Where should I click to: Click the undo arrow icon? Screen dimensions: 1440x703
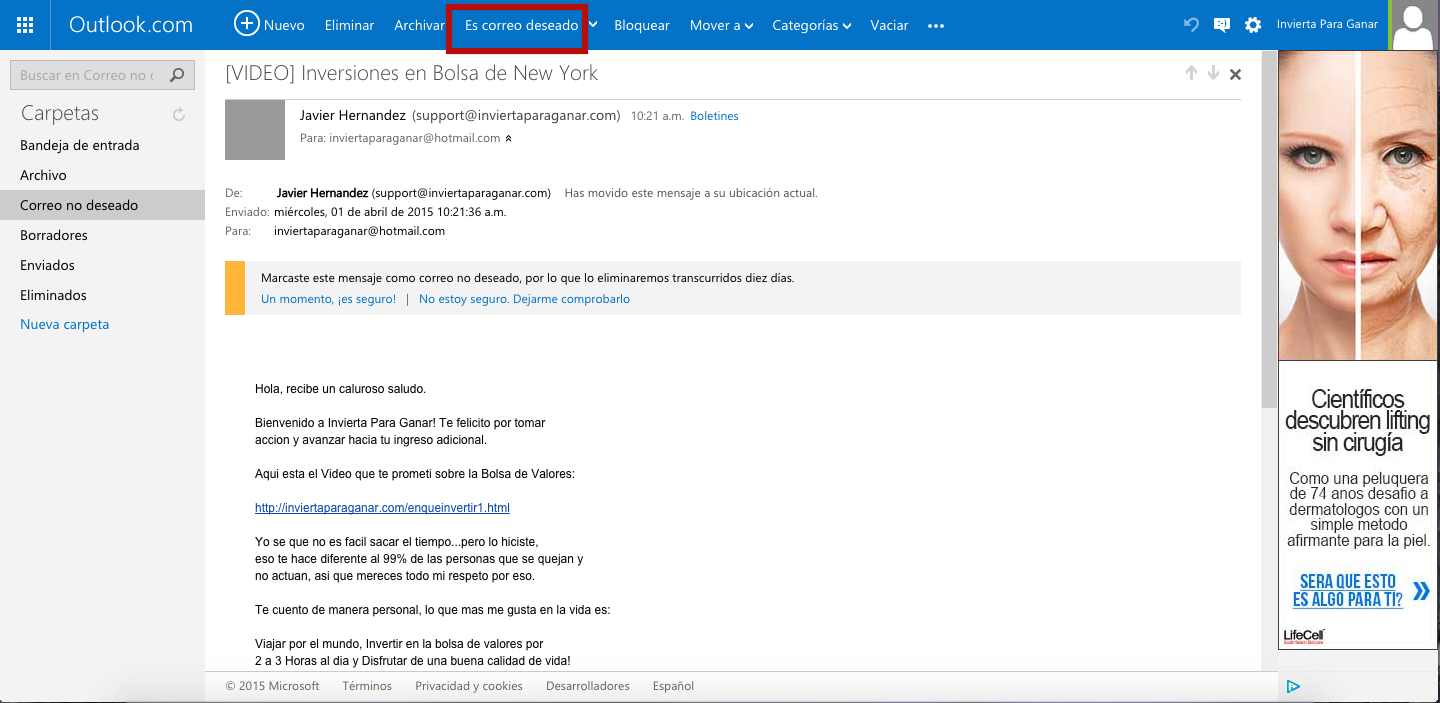1190,25
